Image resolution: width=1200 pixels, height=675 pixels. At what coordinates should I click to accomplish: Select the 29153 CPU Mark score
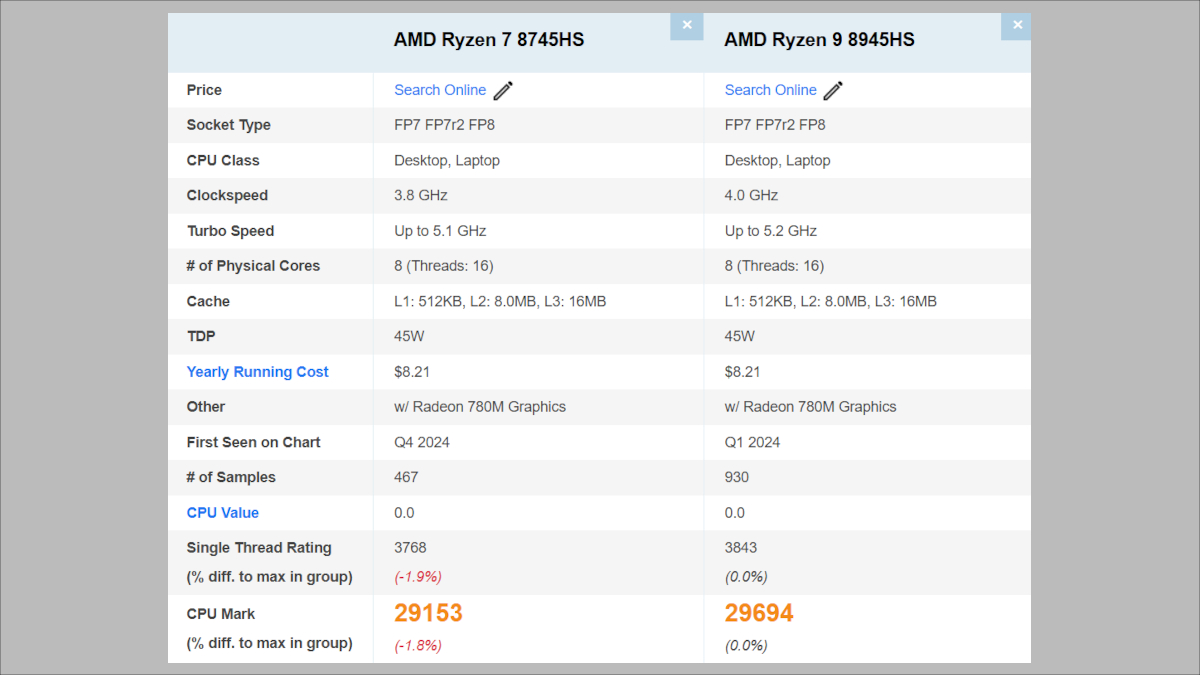pos(428,612)
